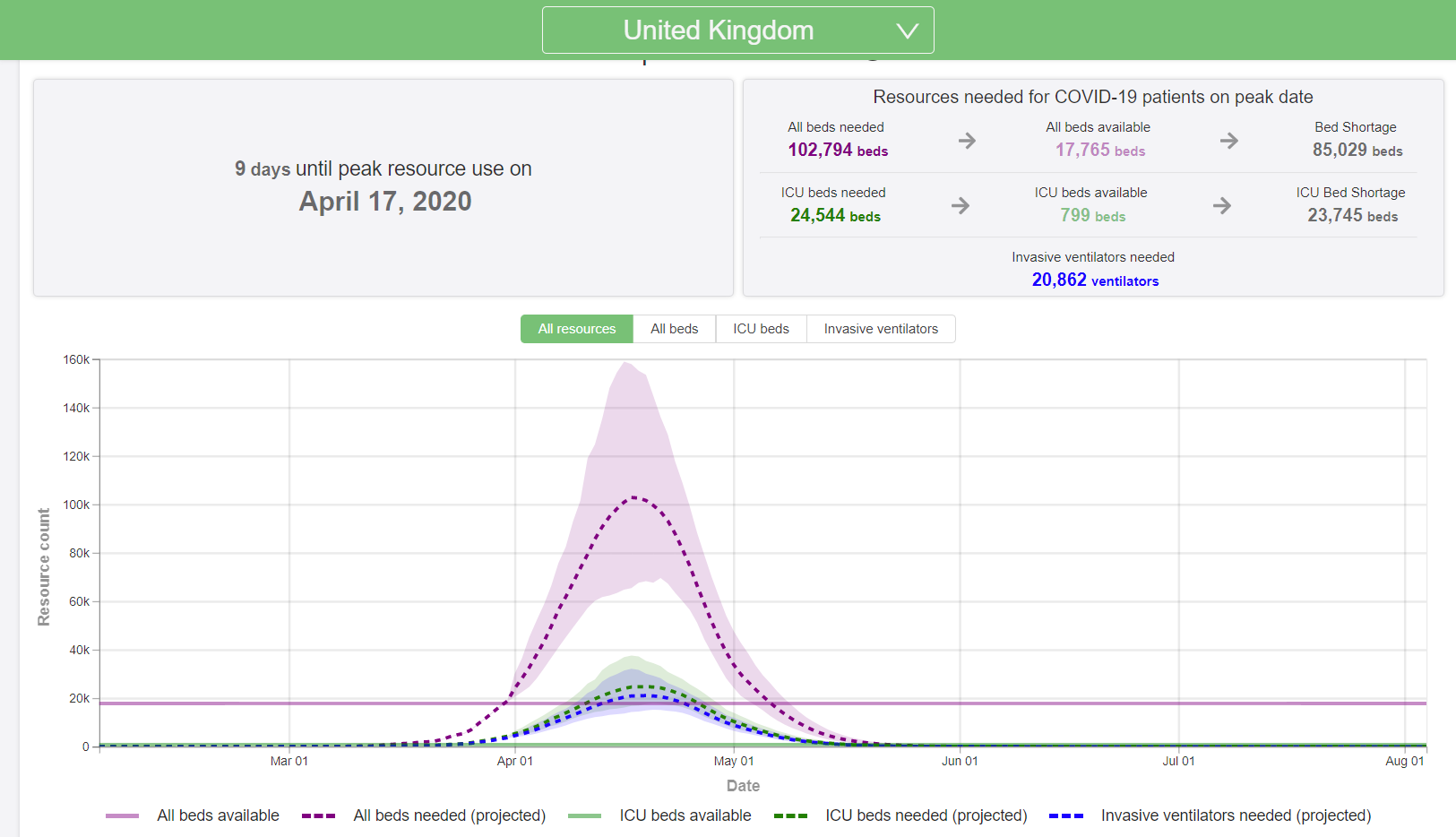Toggle Invasive ventilators needed (projected) legend entry
1456x837 pixels.
1236,815
